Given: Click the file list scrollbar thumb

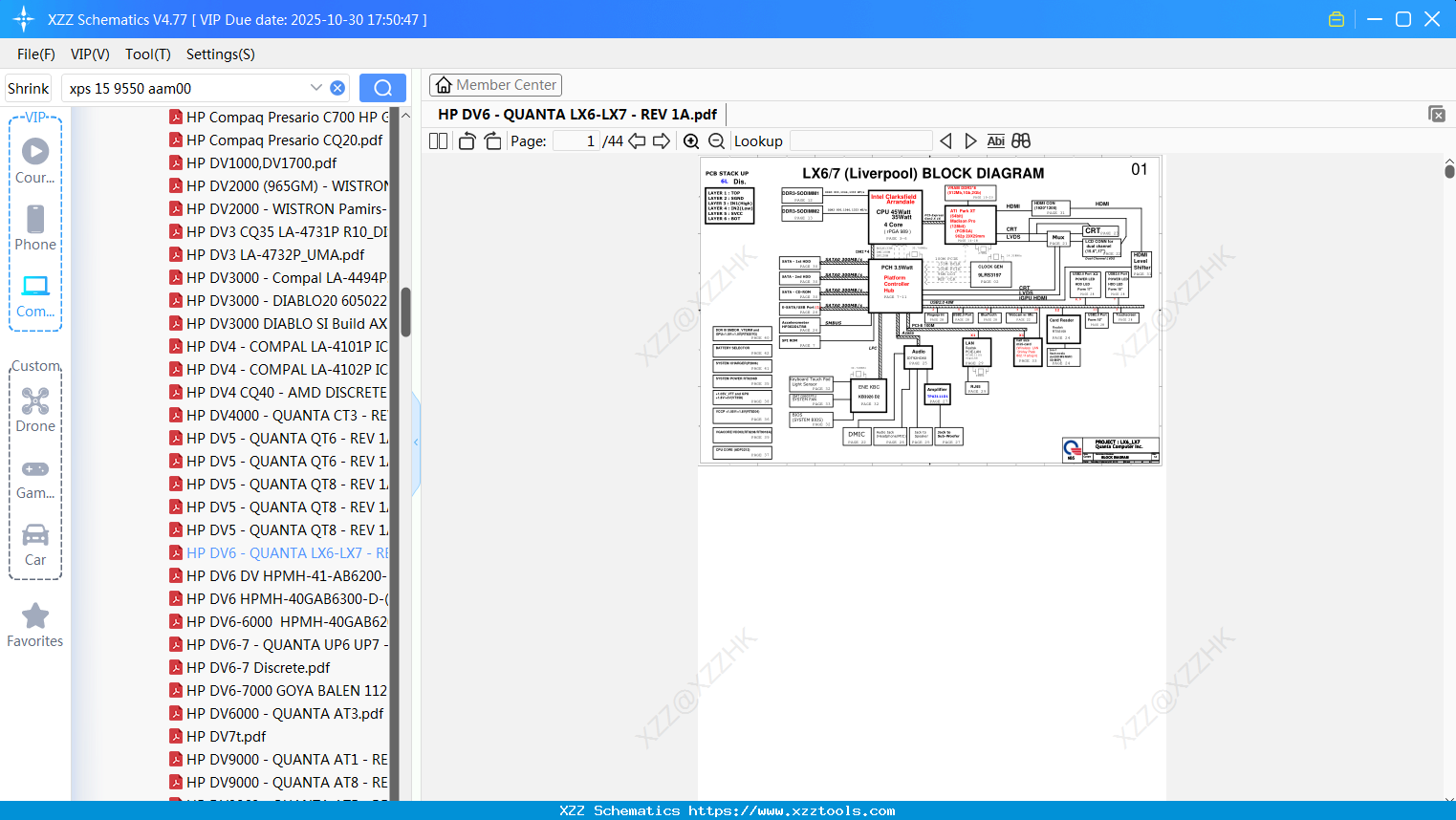Looking at the screenshot, I should click(405, 313).
